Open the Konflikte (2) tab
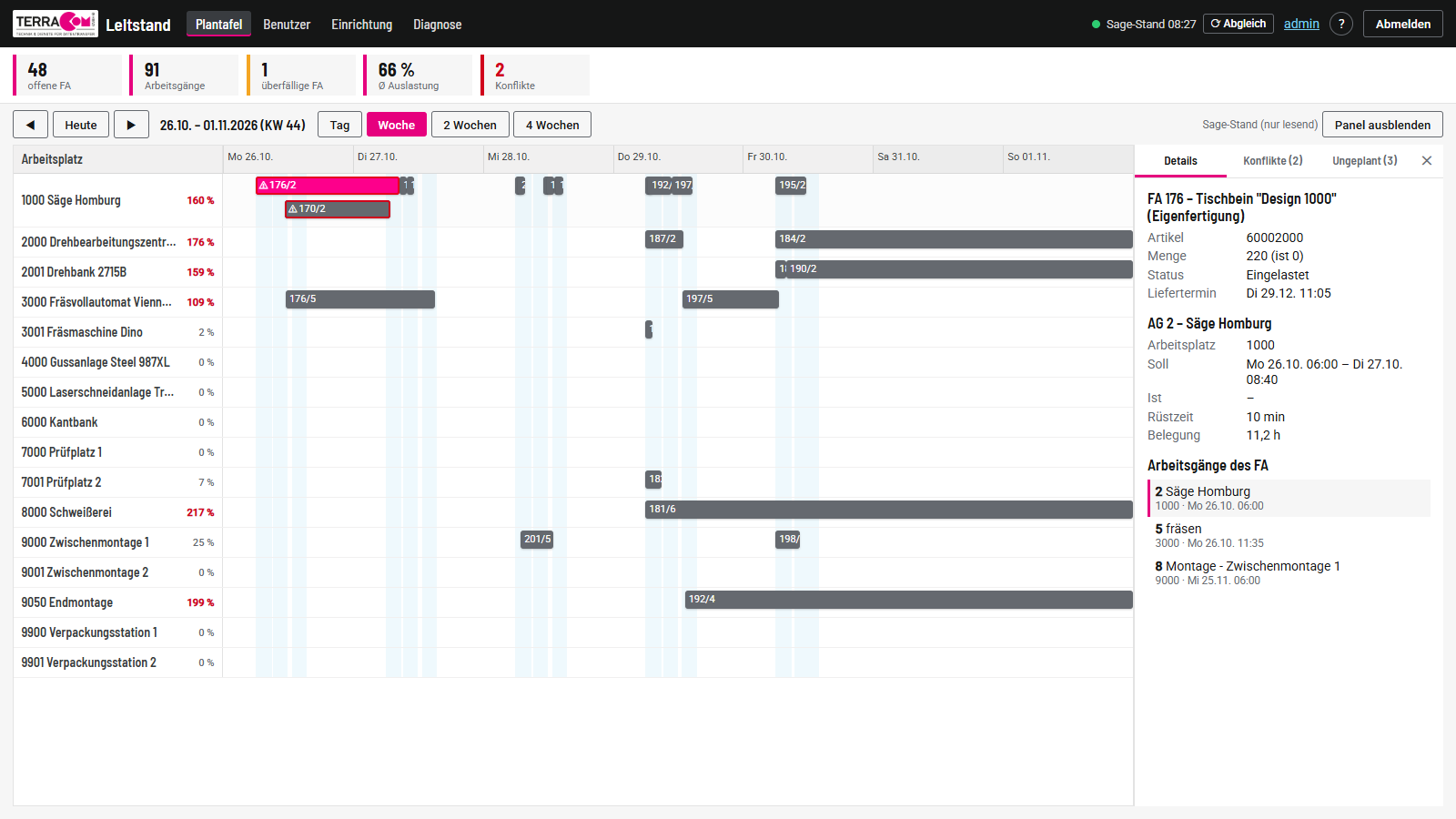This screenshot has width=1456, height=819. [1273, 161]
